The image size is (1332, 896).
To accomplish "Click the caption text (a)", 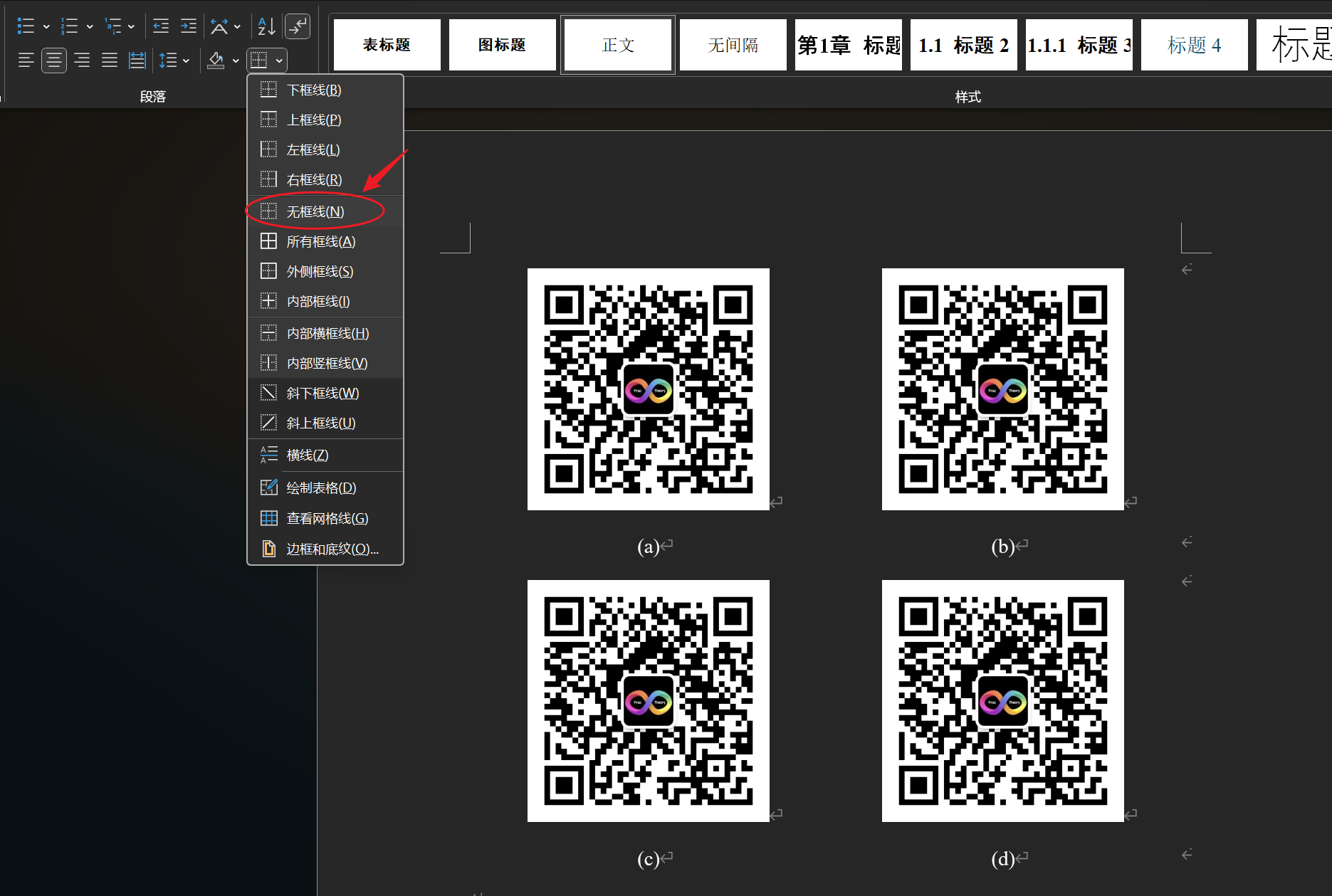I will (648, 547).
